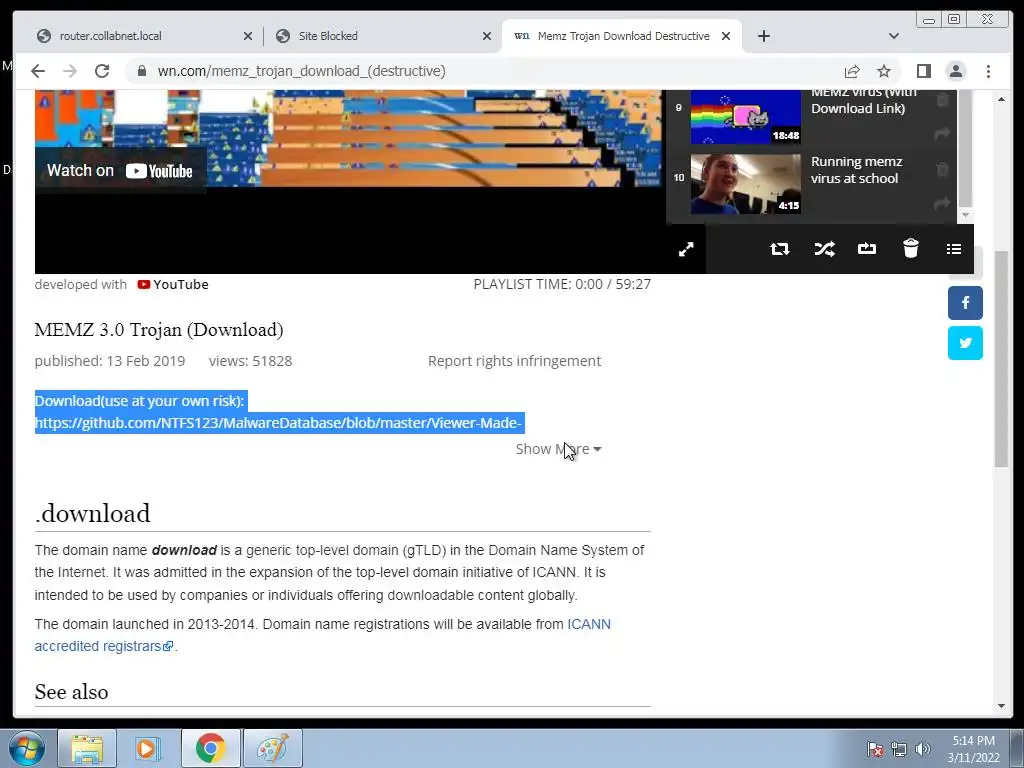
Task: Toggle the repeat-one loop icon
Action: (867, 249)
